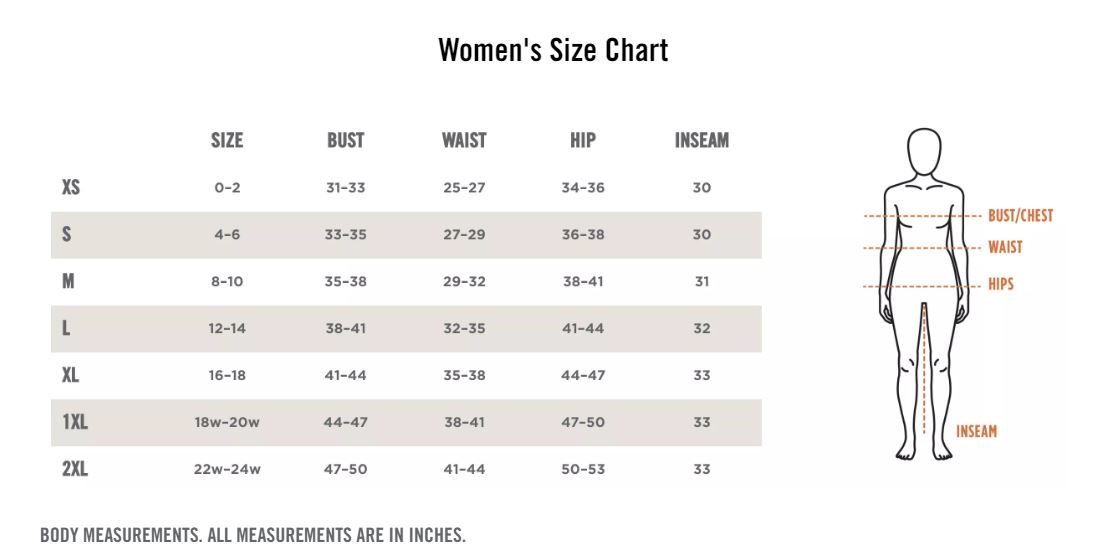Click the orange WAIST label beside figure

[x=1005, y=248]
